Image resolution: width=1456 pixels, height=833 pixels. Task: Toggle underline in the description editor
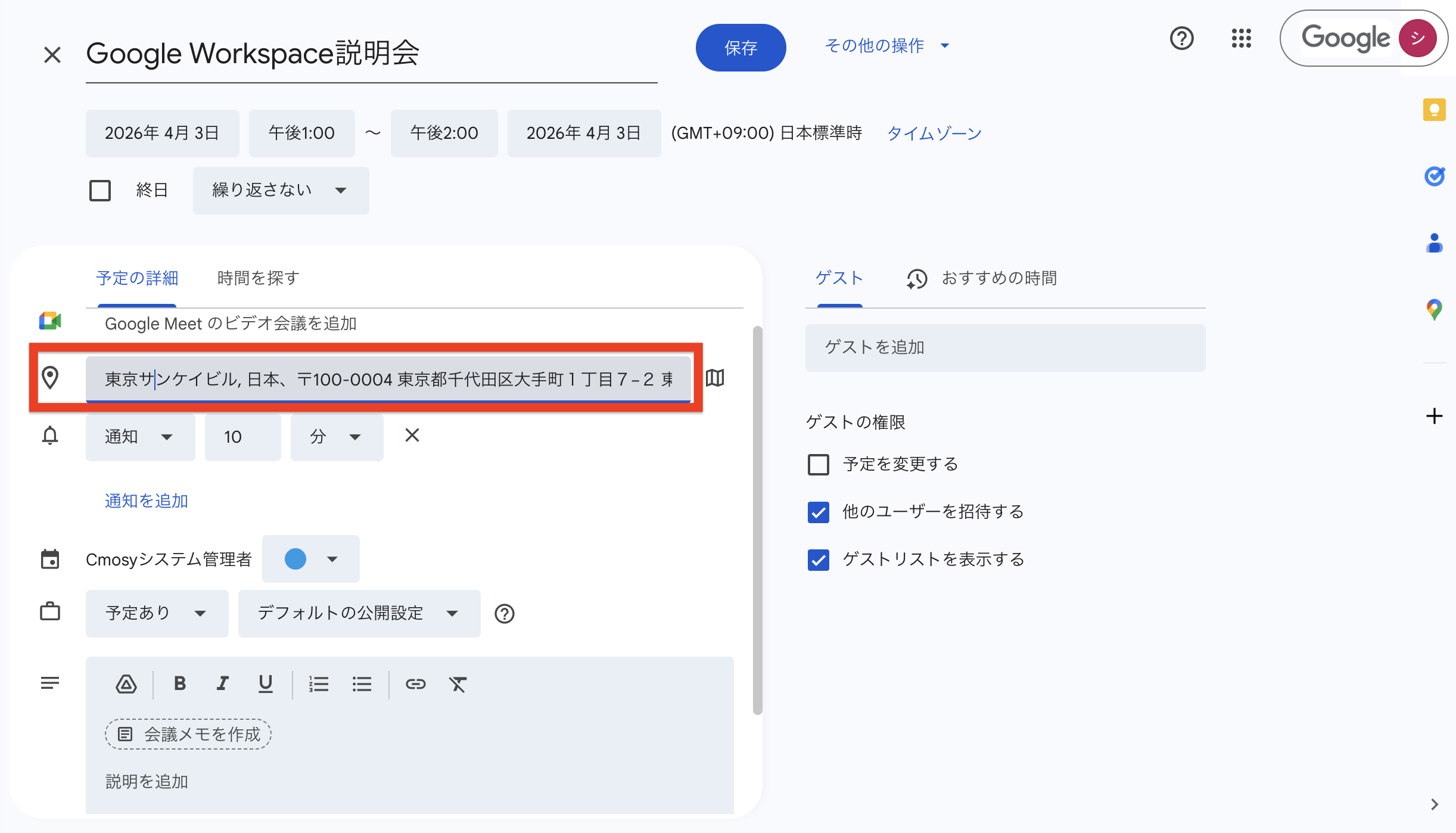click(x=266, y=684)
